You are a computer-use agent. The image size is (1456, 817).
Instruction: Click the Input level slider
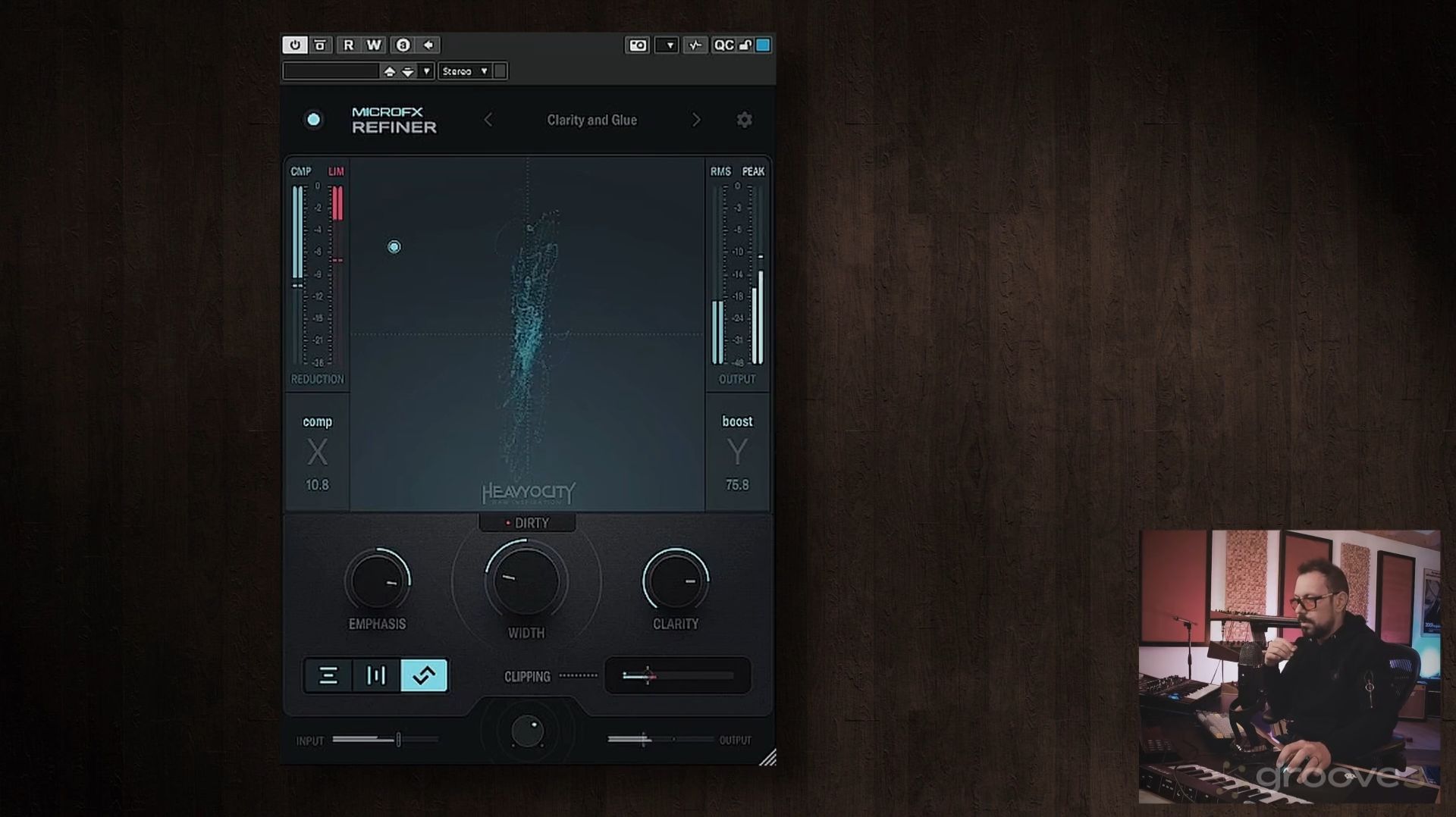(385, 740)
